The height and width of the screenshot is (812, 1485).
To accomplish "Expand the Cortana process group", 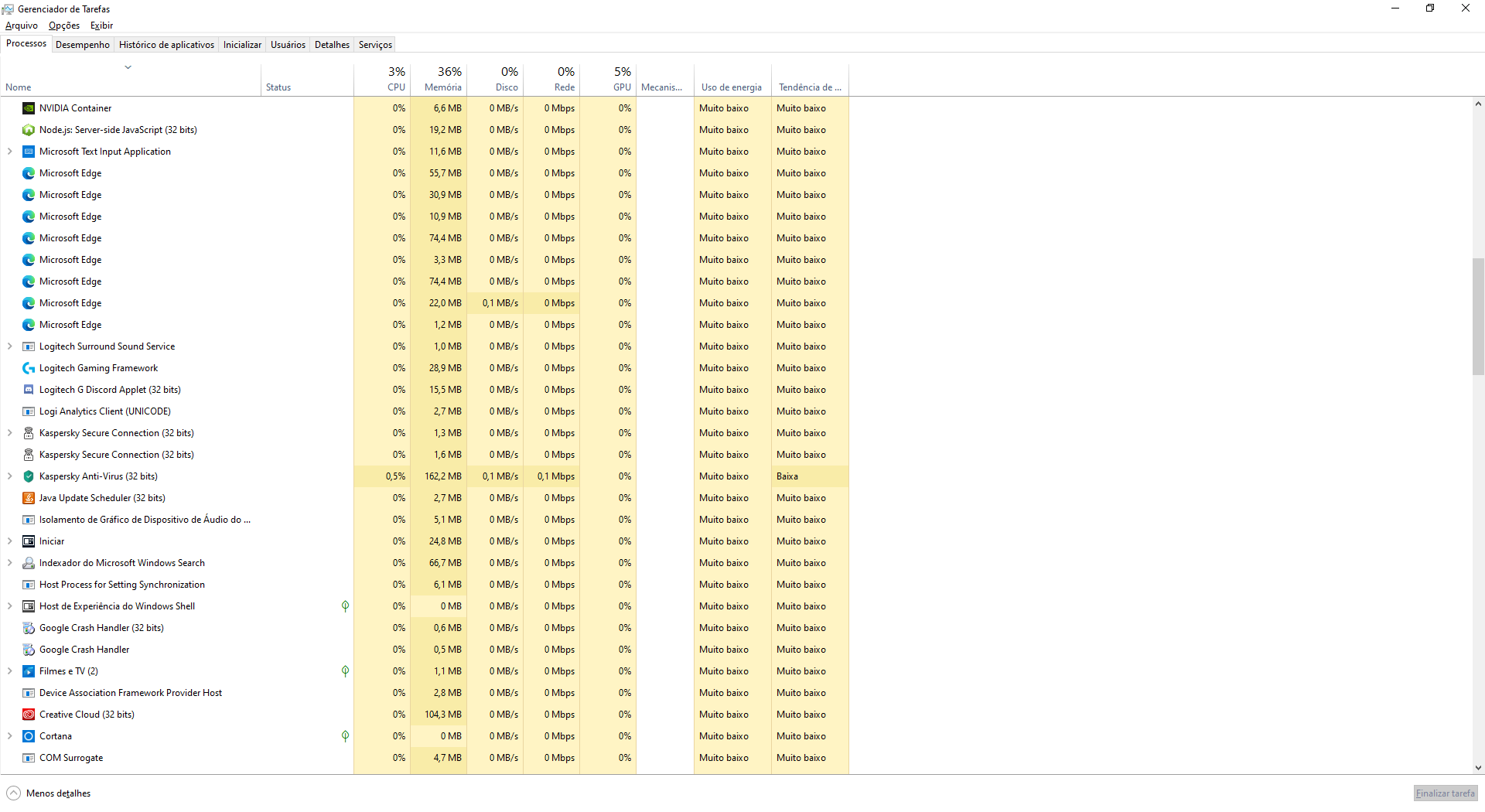I will point(9,736).
